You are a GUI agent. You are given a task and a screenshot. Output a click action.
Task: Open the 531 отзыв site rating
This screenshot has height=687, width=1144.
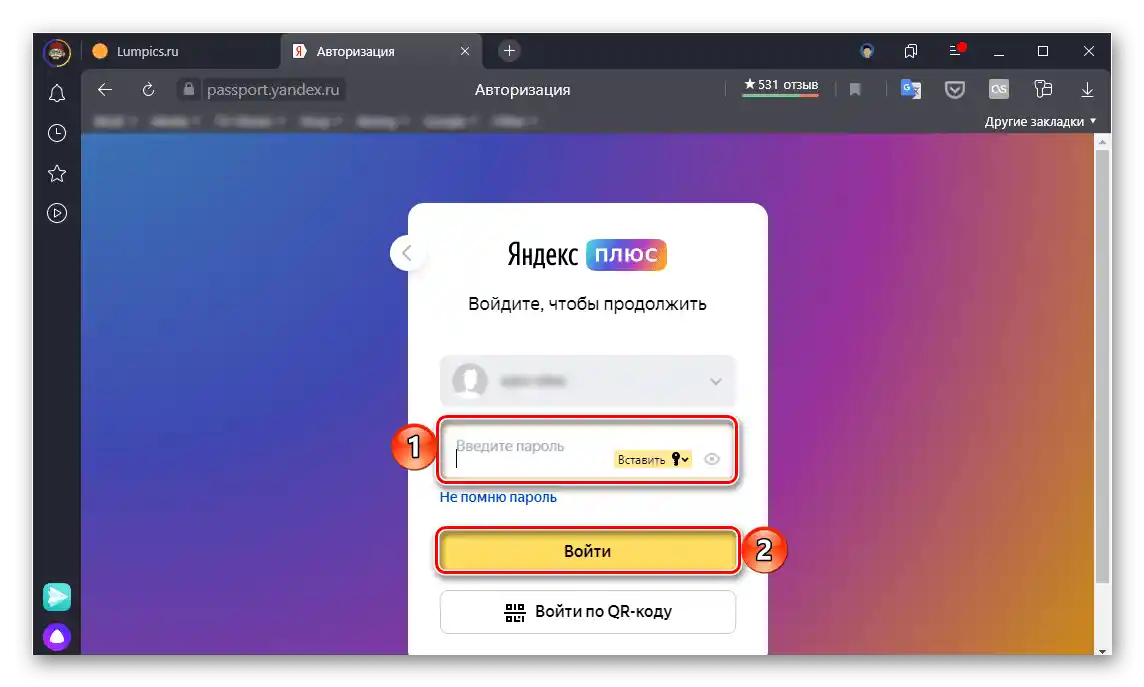[x=781, y=86]
